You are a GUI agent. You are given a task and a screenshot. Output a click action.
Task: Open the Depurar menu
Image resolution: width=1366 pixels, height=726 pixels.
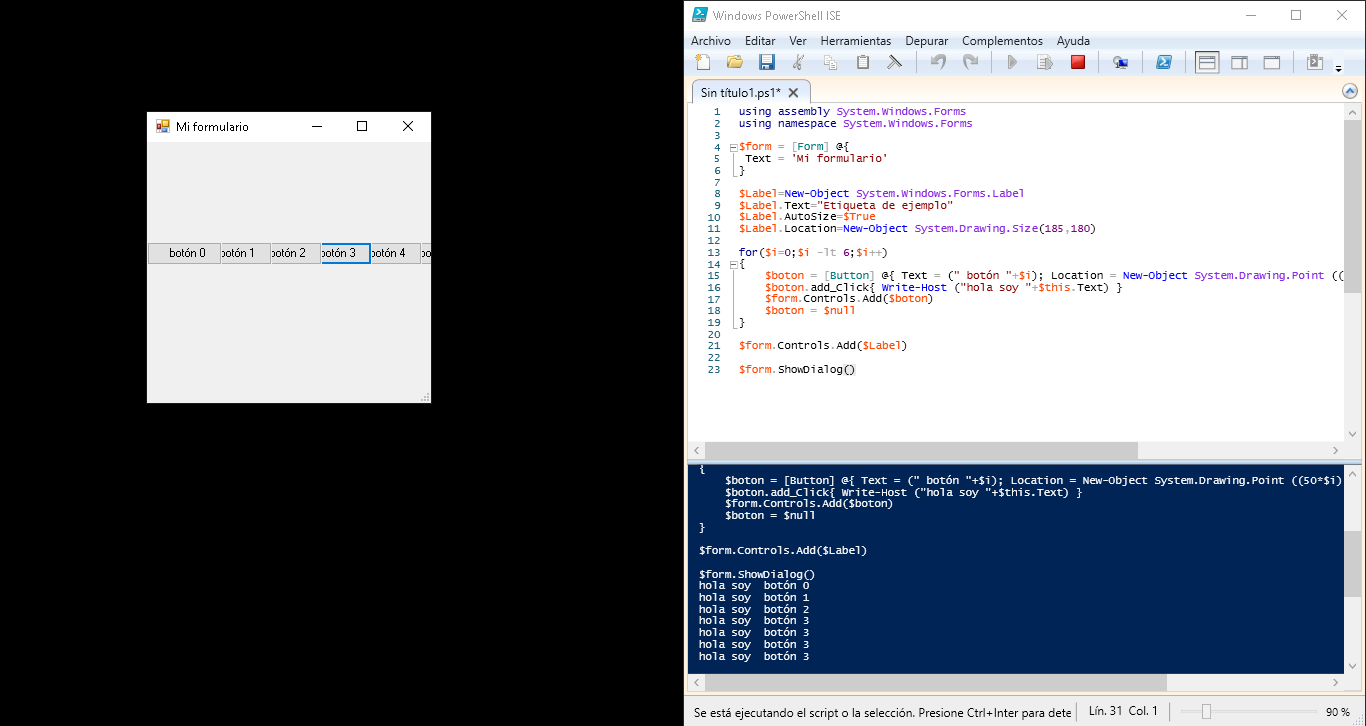point(927,41)
